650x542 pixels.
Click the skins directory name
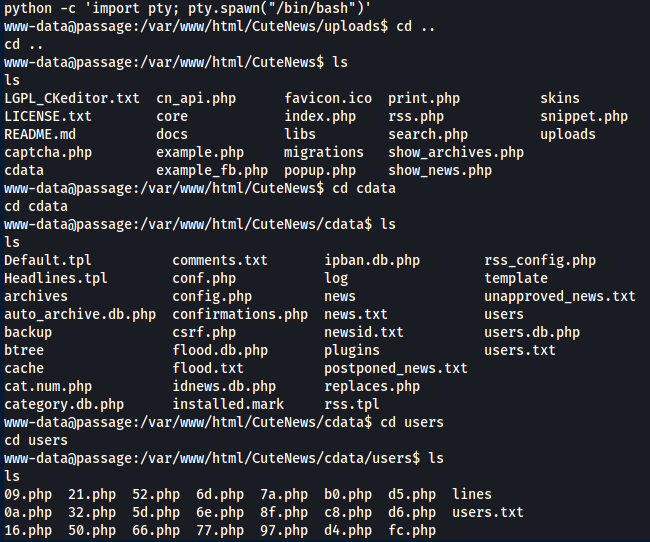point(560,98)
